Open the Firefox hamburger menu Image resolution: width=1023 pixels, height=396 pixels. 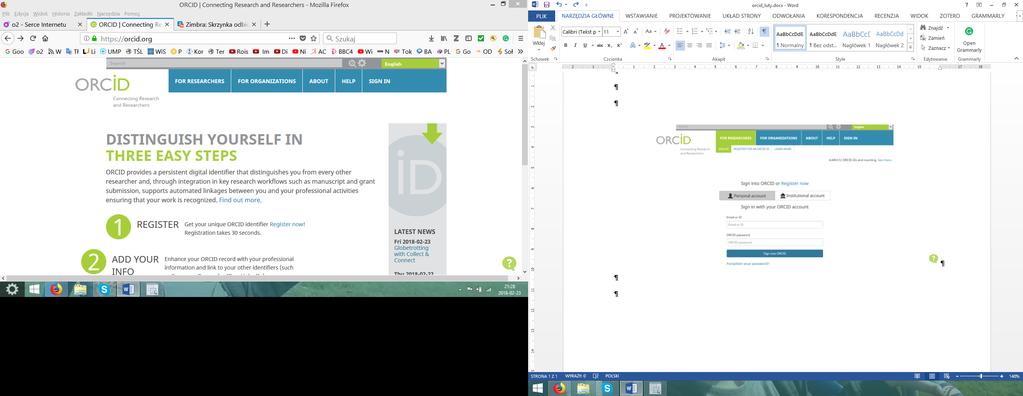click(x=520, y=39)
